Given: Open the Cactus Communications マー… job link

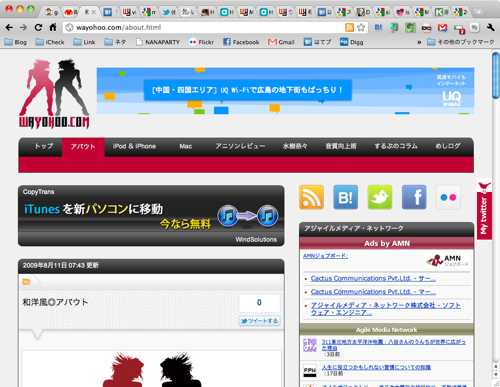Looking at the screenshot, I should 373,292.
